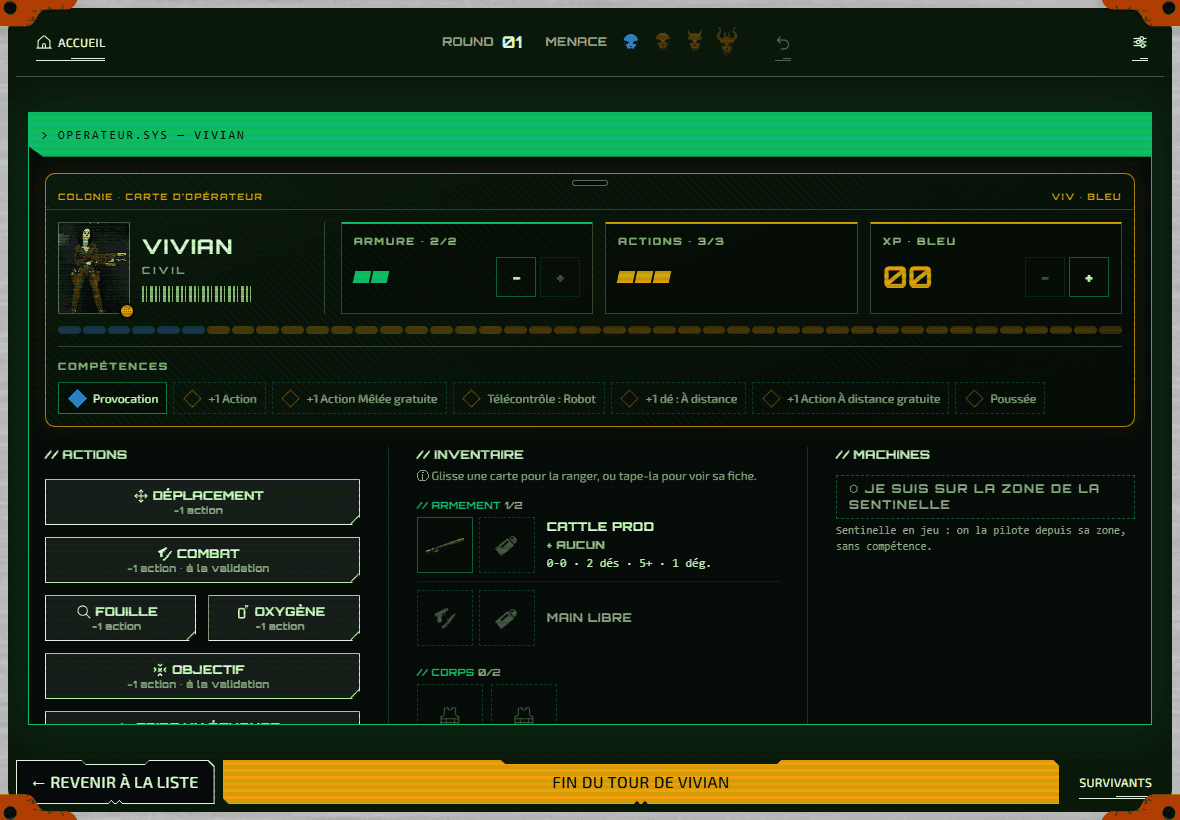This screenshot has width=1180, height=820.
Task: Open attachment slot in Main Libre row
Action: pos(506,618)
